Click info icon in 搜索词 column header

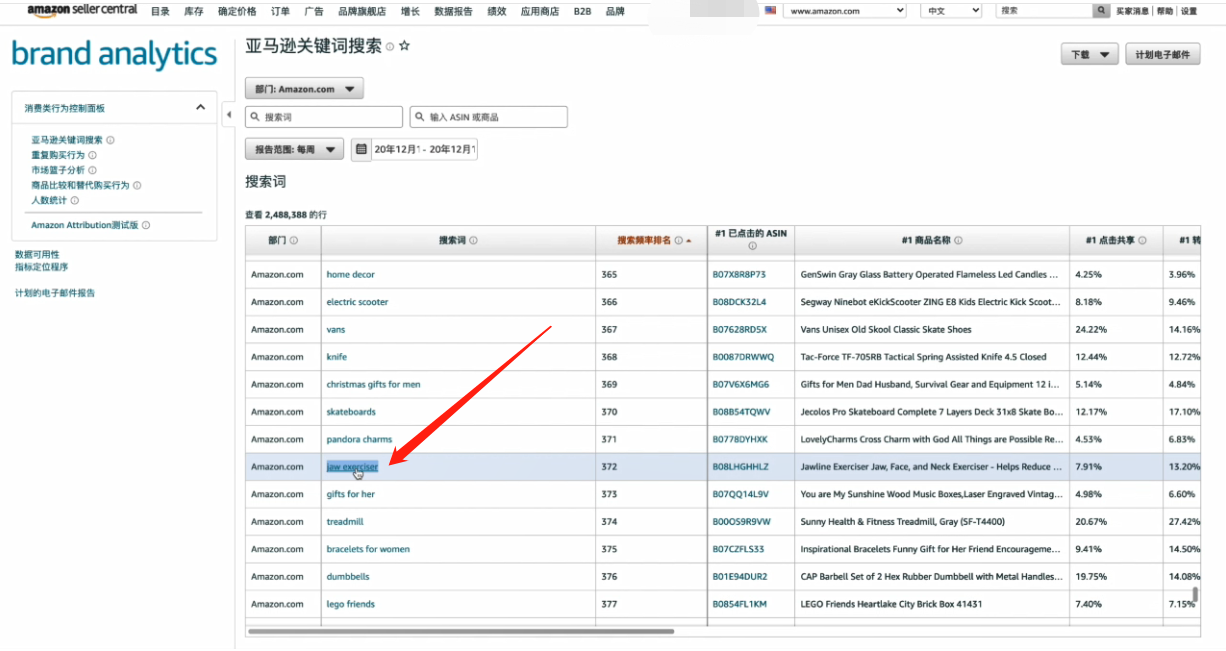point(473,240)
